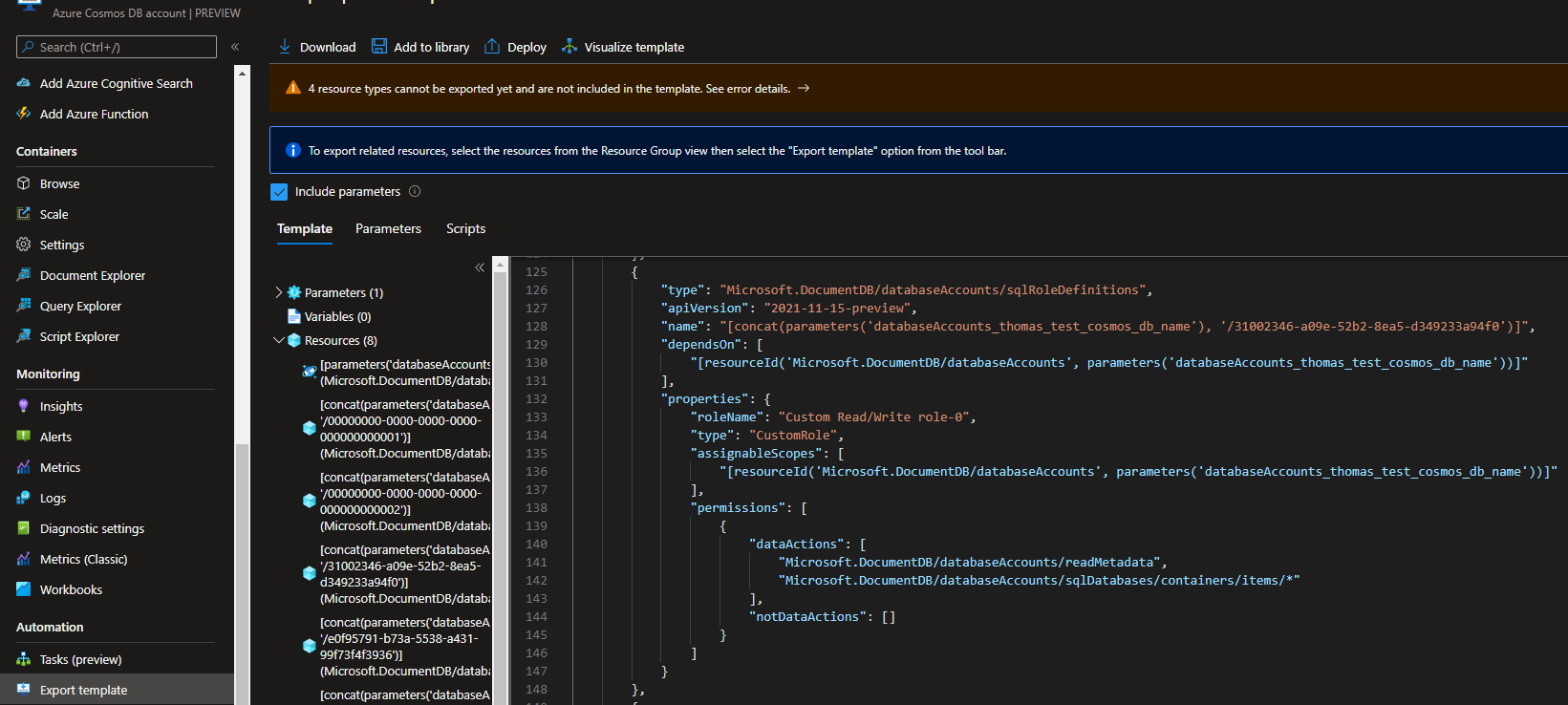Click the arrow after See error details
Image resolution: width=1568 pixels, height=705 pixels.
[804, 88]
